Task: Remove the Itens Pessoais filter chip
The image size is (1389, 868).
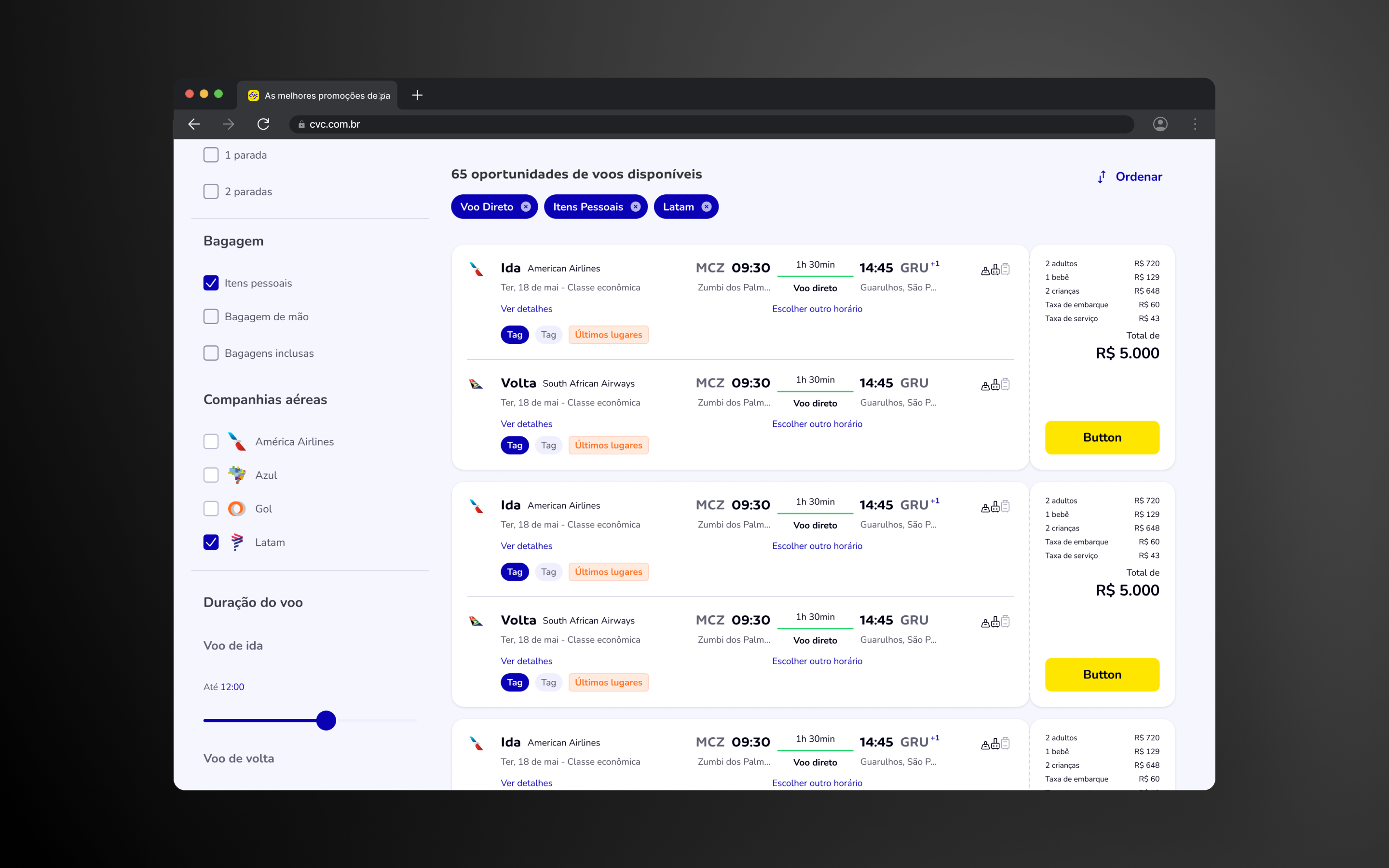Action: coord(635,207)
